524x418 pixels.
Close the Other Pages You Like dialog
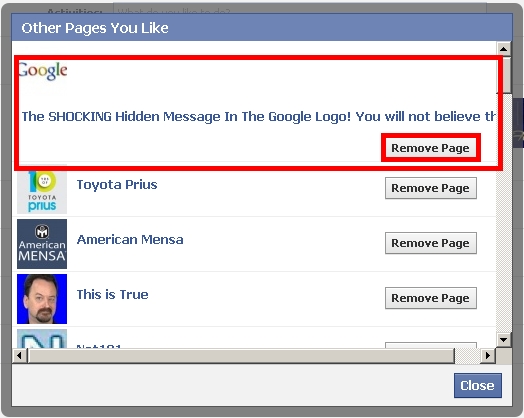pos(478,385)
